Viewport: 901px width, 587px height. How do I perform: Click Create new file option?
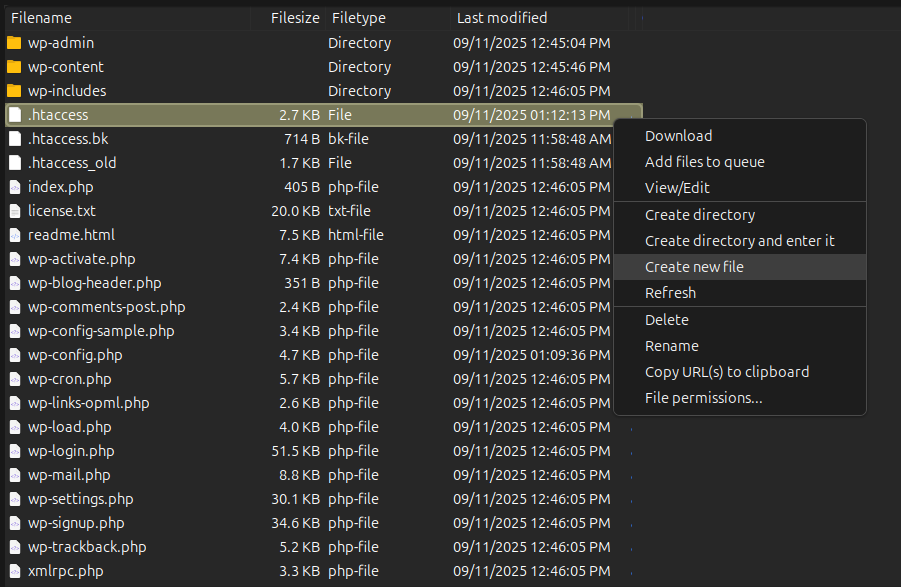[740, 267]
